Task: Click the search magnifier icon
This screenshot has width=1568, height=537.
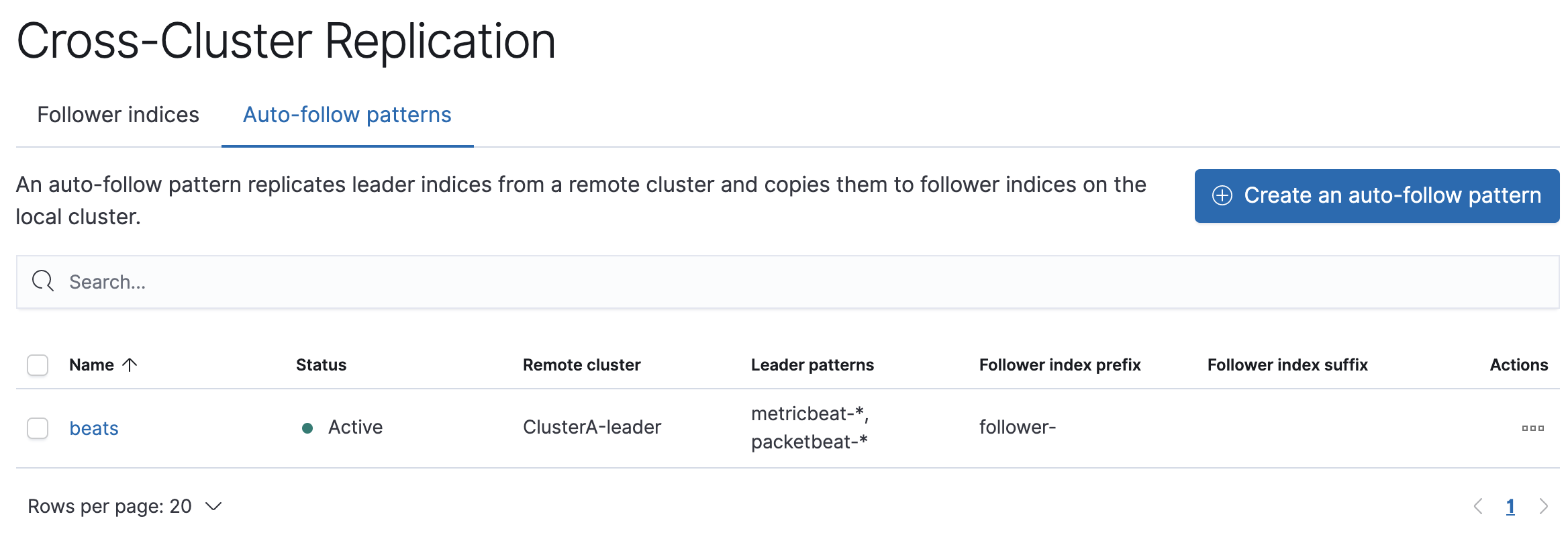Action: pyautogui.click(x=42, y=281)
